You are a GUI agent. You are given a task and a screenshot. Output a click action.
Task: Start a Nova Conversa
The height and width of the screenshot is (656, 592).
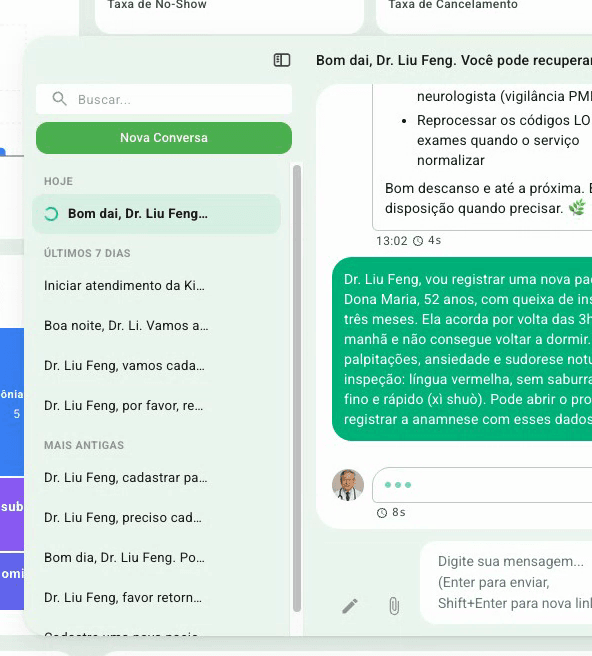[164, 138]
